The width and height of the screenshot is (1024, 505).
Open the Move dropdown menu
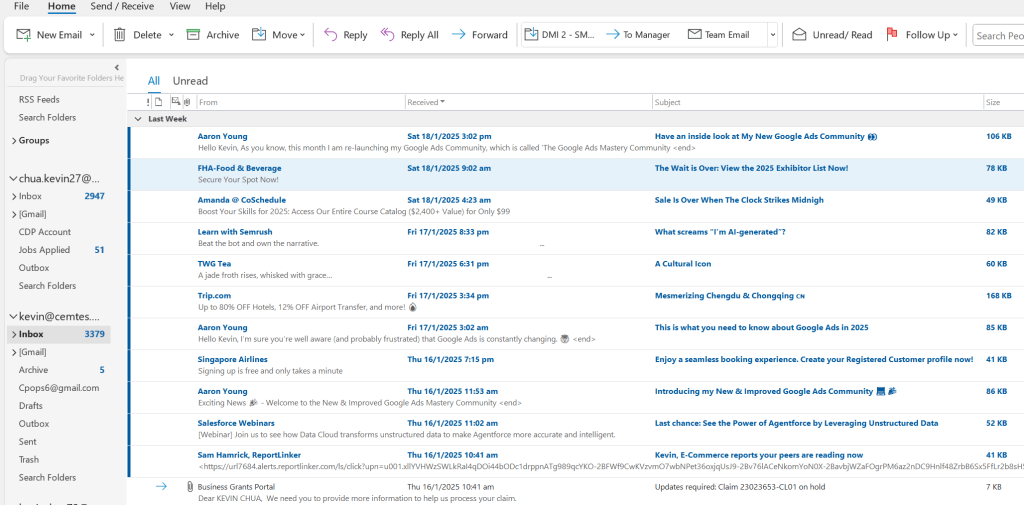(302, 35)
